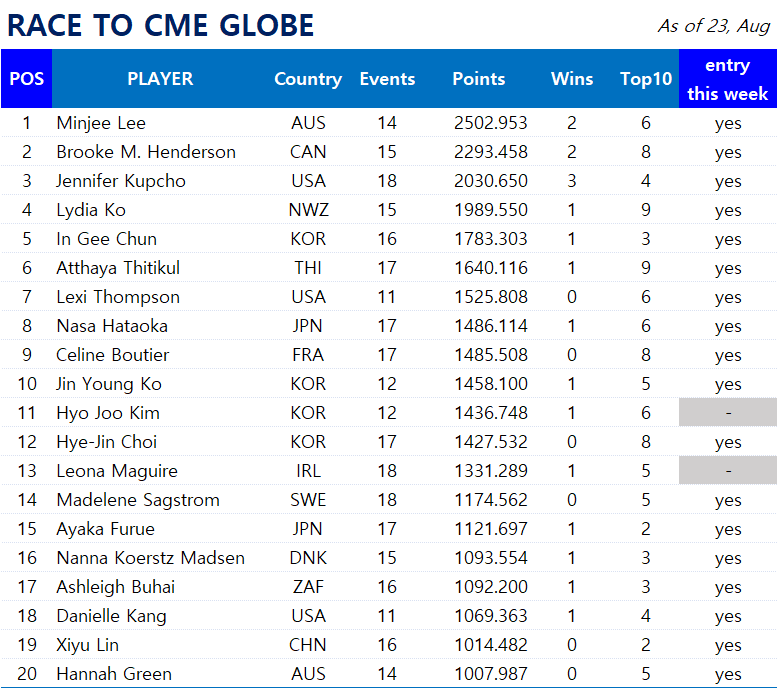
Task: Click Hyo Joo Kim's gray entry cell
Action: click(728, 412)
